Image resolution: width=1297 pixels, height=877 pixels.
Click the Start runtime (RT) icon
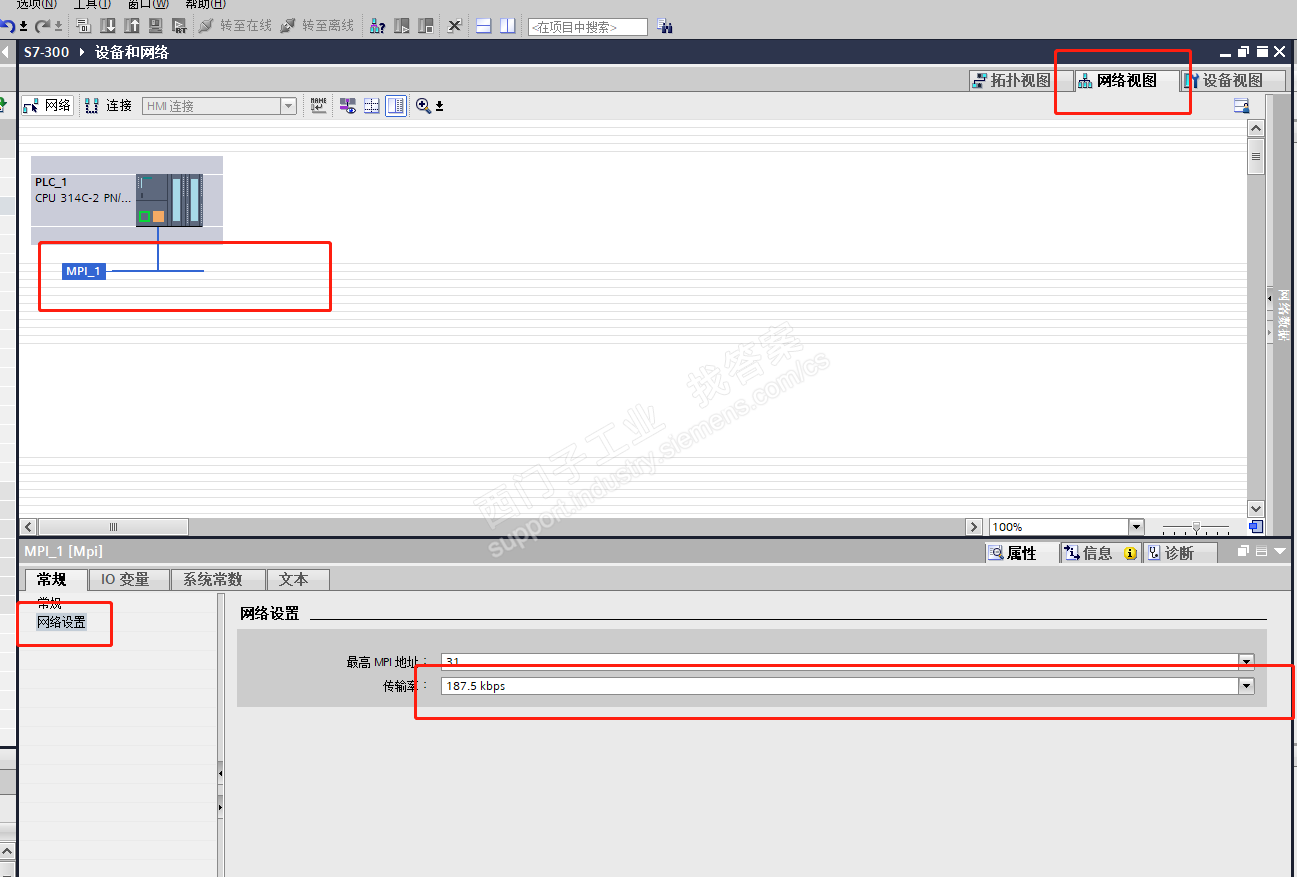tap(180, 26)
